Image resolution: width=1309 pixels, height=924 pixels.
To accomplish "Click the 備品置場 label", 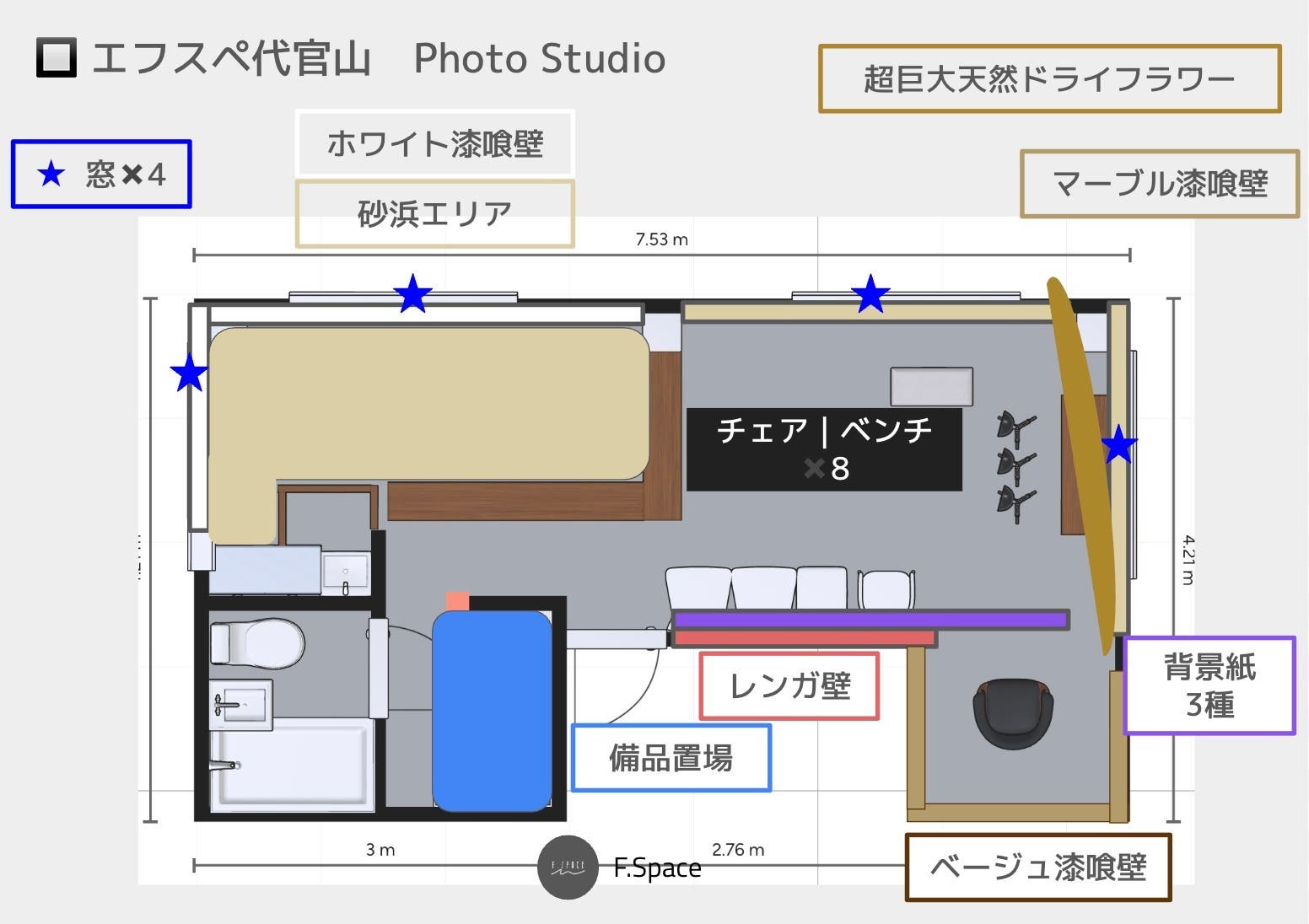I will click(x=671, y=756).
